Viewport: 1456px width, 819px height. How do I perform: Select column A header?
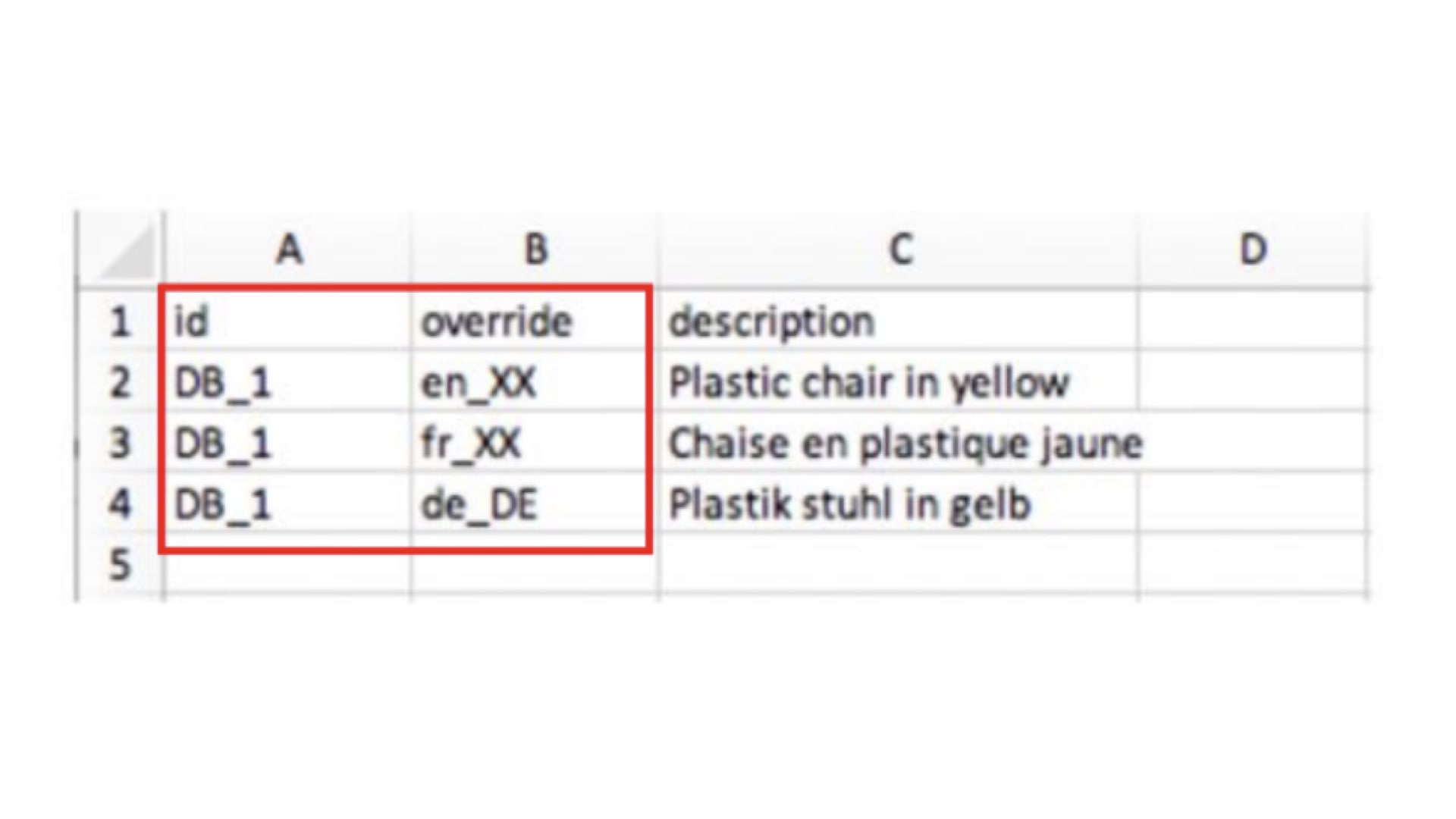click(x=288, y=249)
